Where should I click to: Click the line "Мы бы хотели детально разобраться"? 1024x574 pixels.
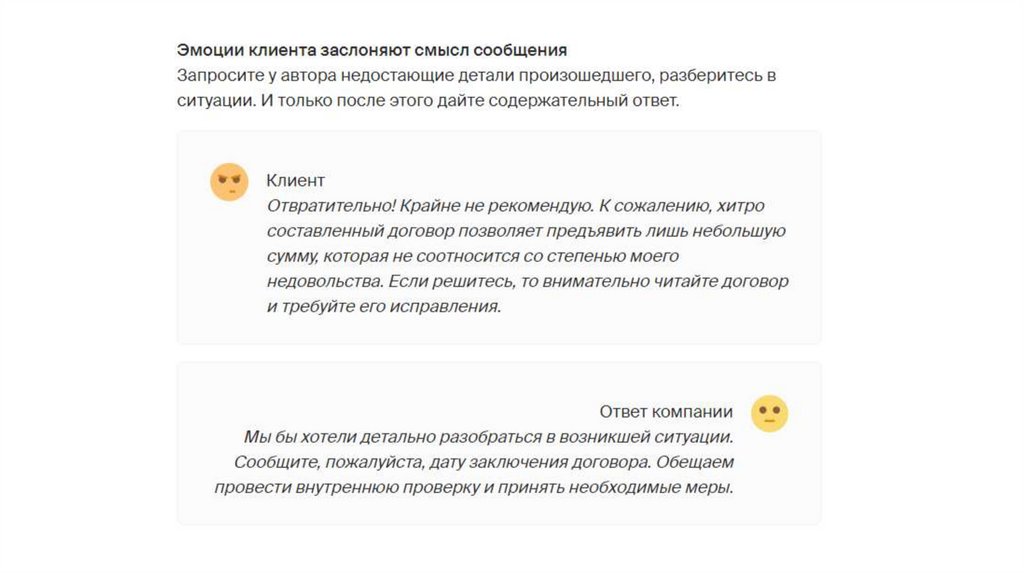(x=489, y=437)
